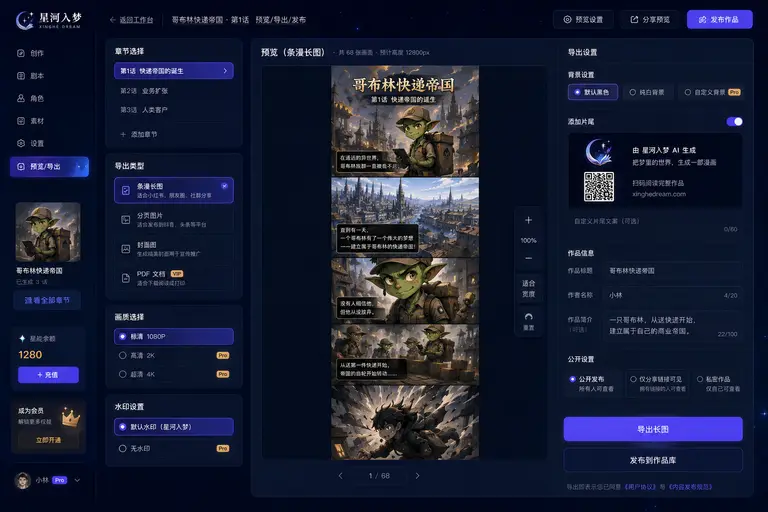The height and width of the screenshot is (512, 768).
Task: Open 设置 from the sidebar
Action: point(30,143)
